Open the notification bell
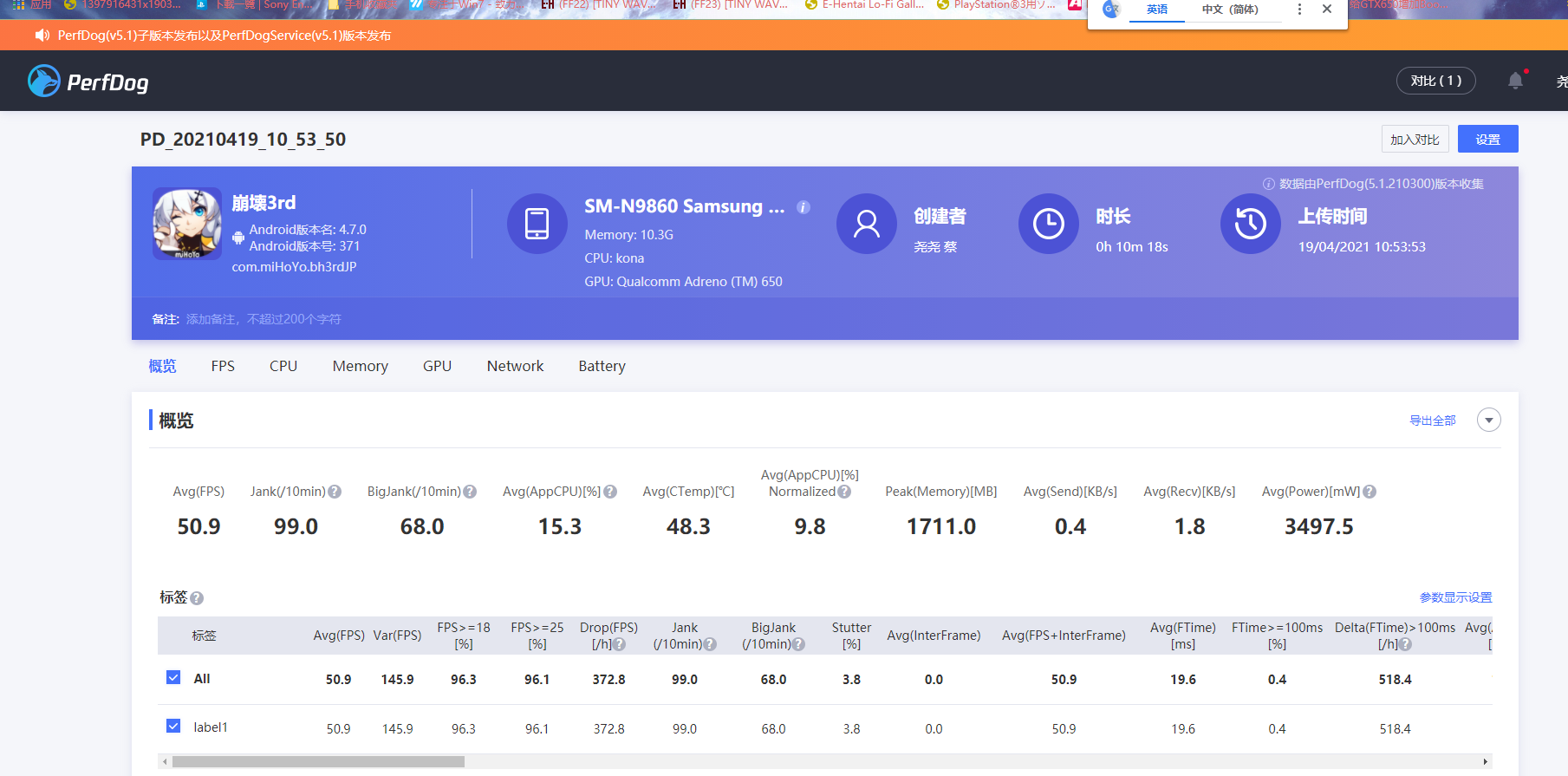 [1515, 81]
